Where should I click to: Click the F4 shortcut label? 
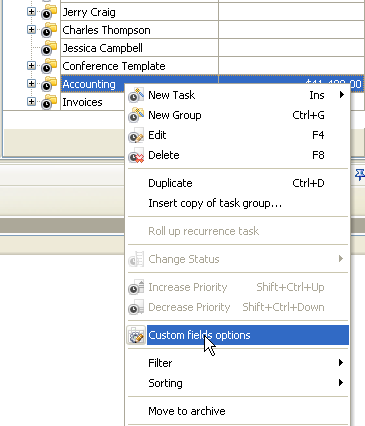[318, 135]
